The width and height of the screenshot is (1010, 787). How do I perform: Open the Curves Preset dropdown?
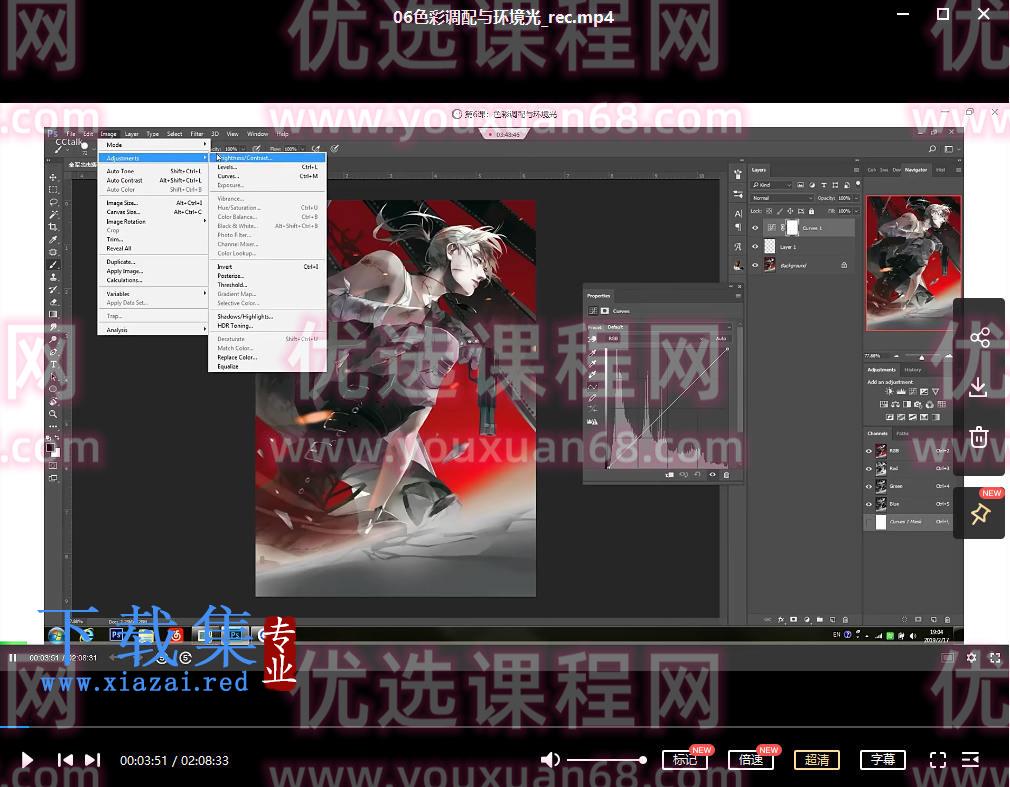(668, 327)
